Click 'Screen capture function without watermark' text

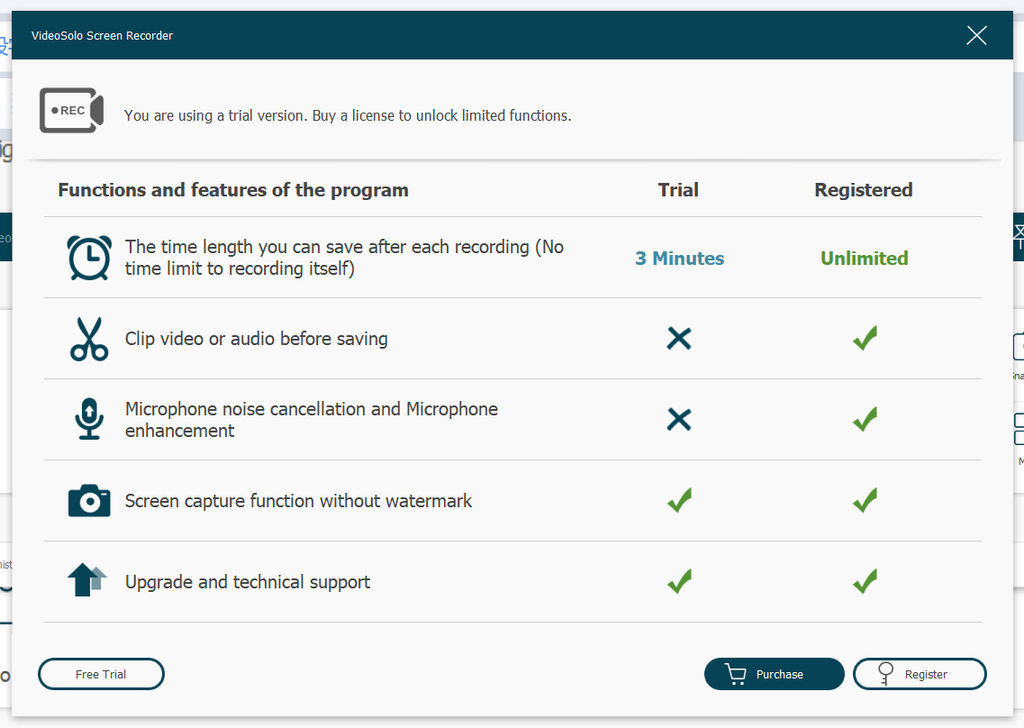pos(298,501)
